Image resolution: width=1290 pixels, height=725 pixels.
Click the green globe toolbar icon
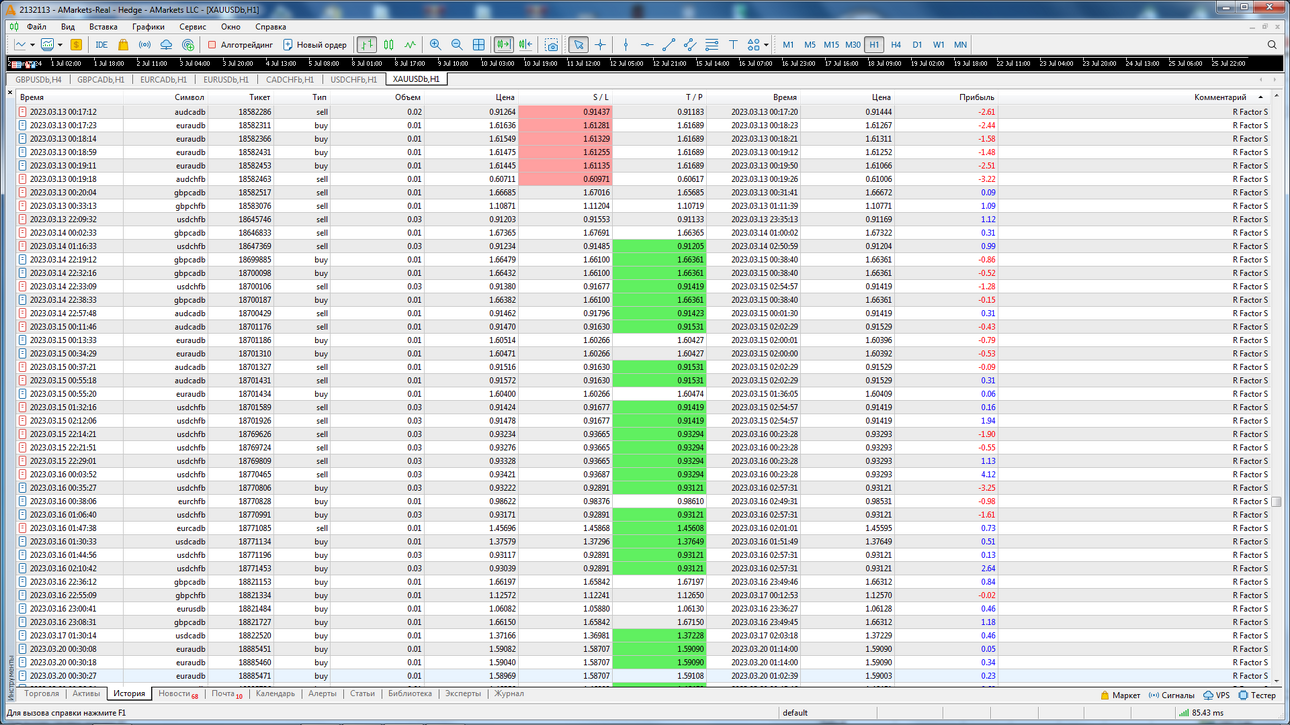tap(188, 45)
